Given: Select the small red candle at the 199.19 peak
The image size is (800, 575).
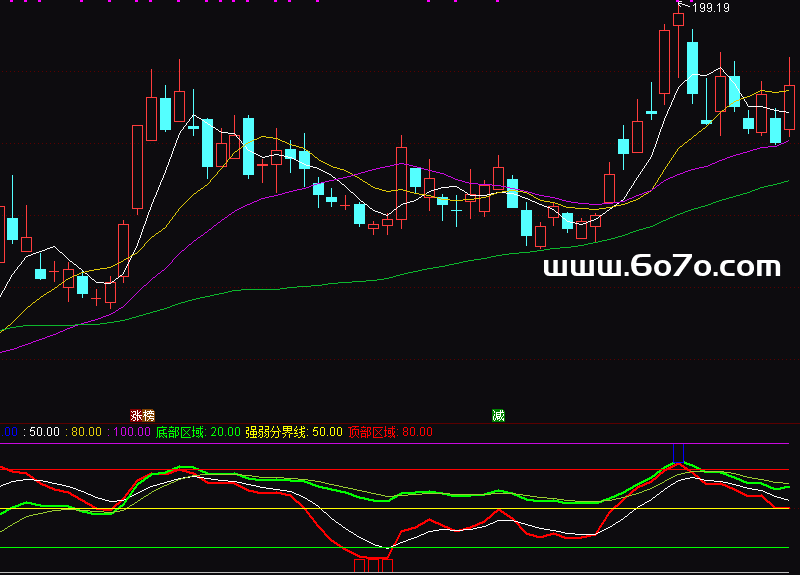Looking at the screenshot, I should 679,18.
